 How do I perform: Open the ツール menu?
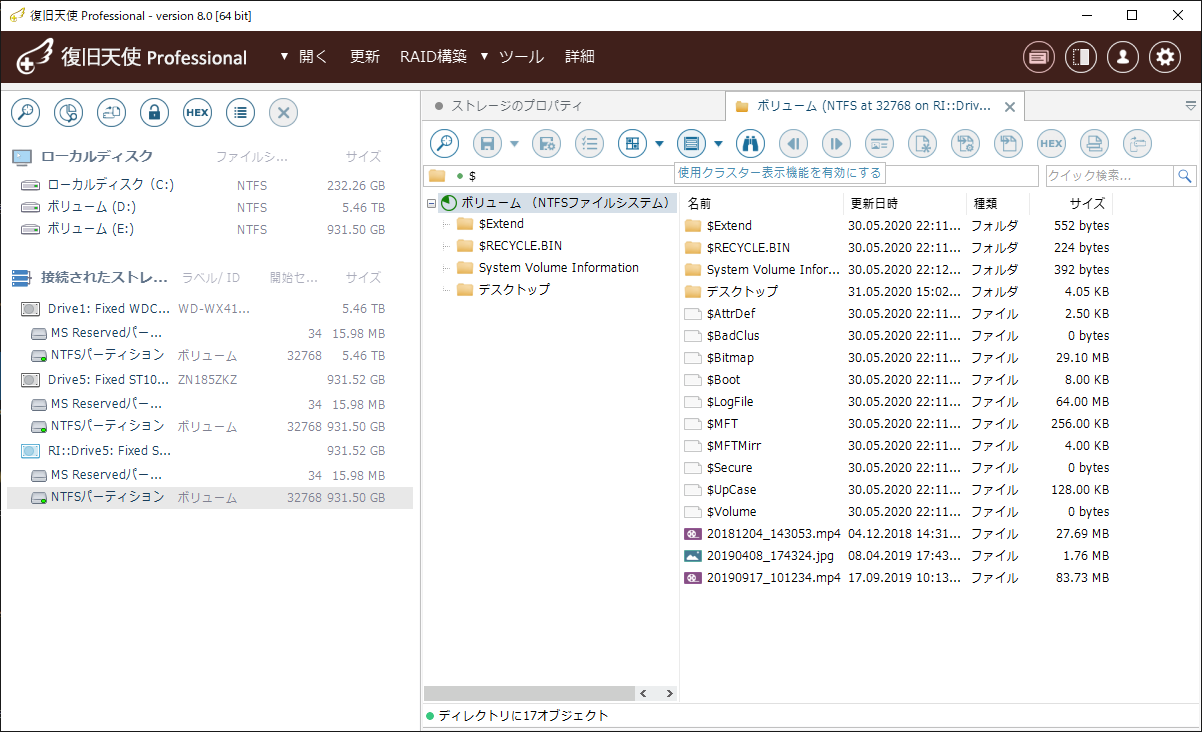[x=521, y=57]
